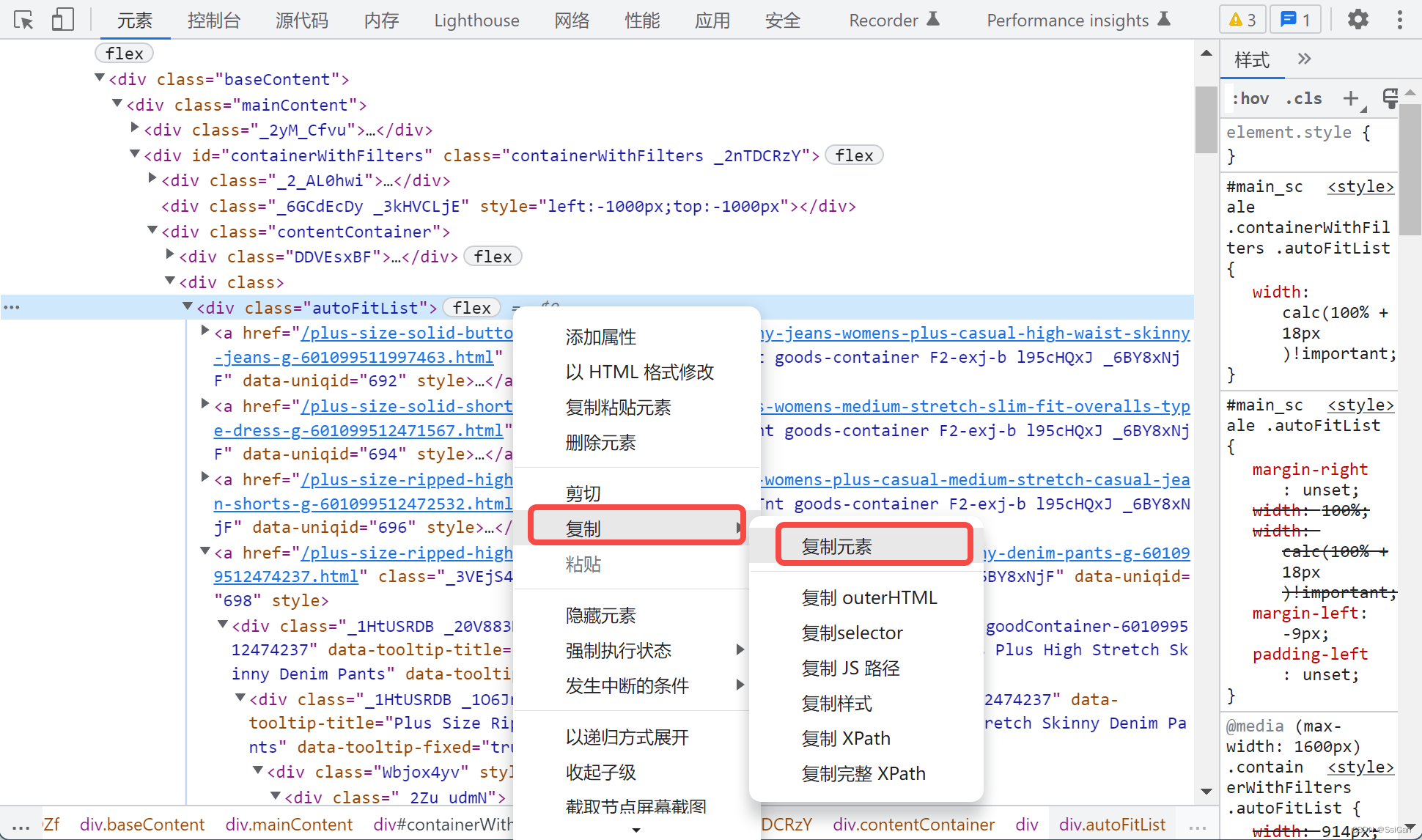Collapse the baseContent div node

coord(100,78)
